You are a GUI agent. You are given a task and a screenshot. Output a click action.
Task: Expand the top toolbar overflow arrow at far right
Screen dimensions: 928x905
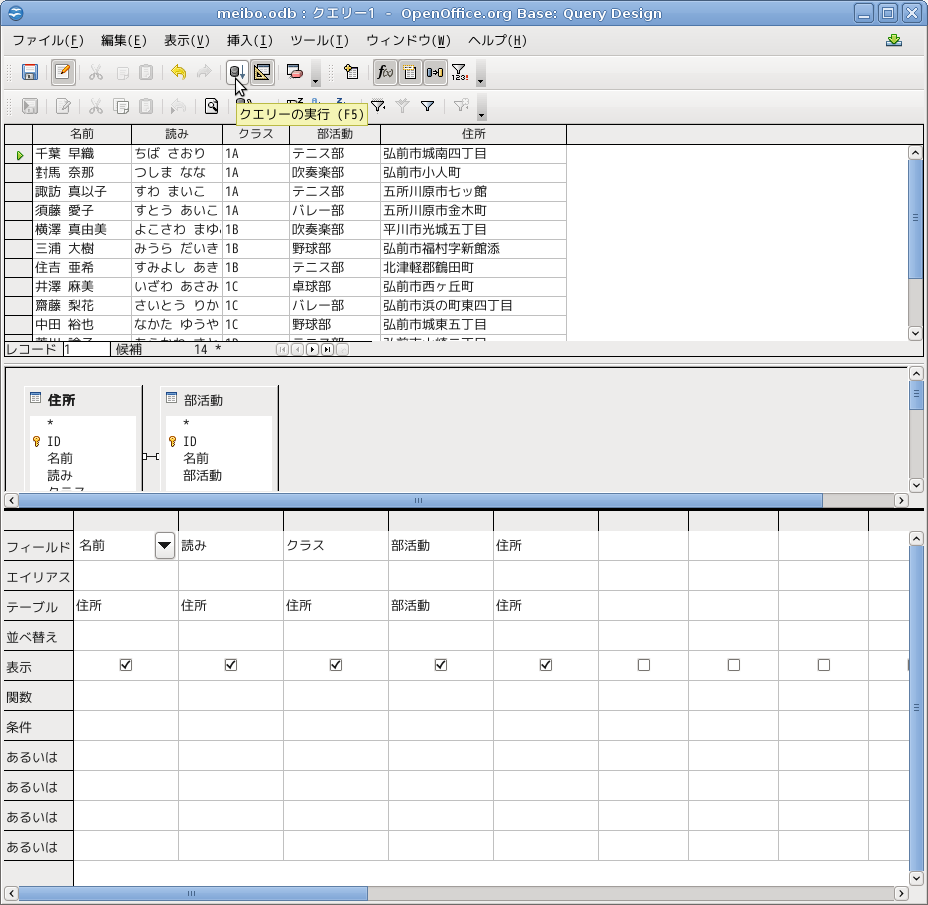pos(481,78)
